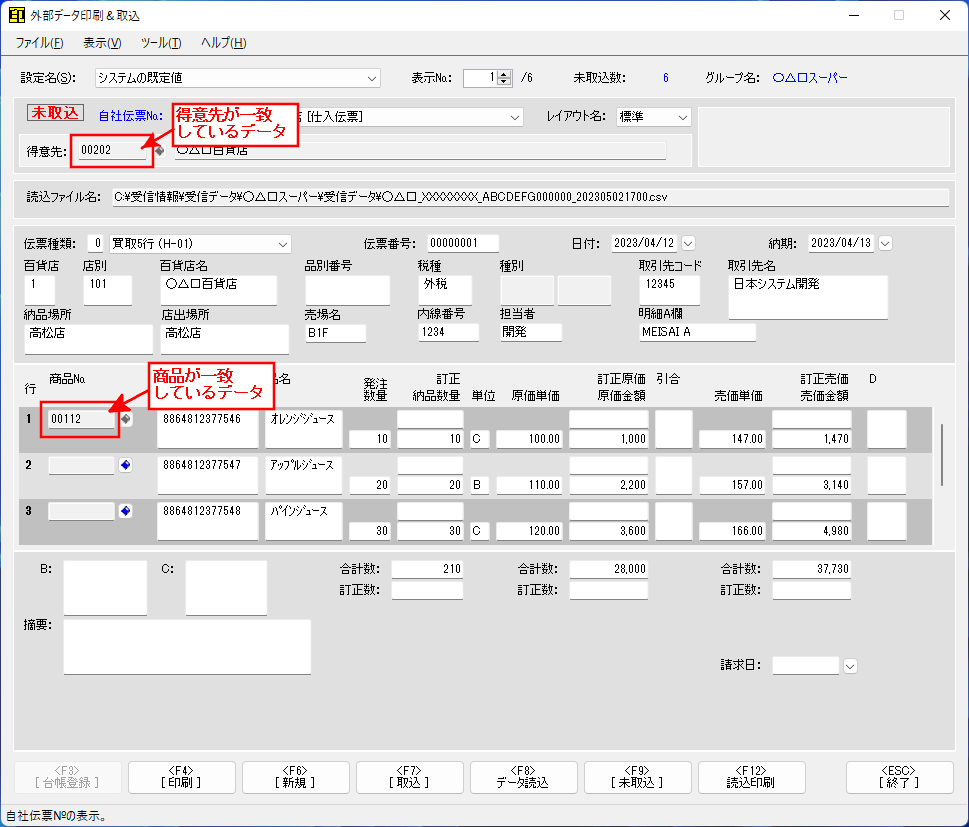Click the 税種 field 外税
The height and width of the screenshot is (827, 969).
point(445,290)
